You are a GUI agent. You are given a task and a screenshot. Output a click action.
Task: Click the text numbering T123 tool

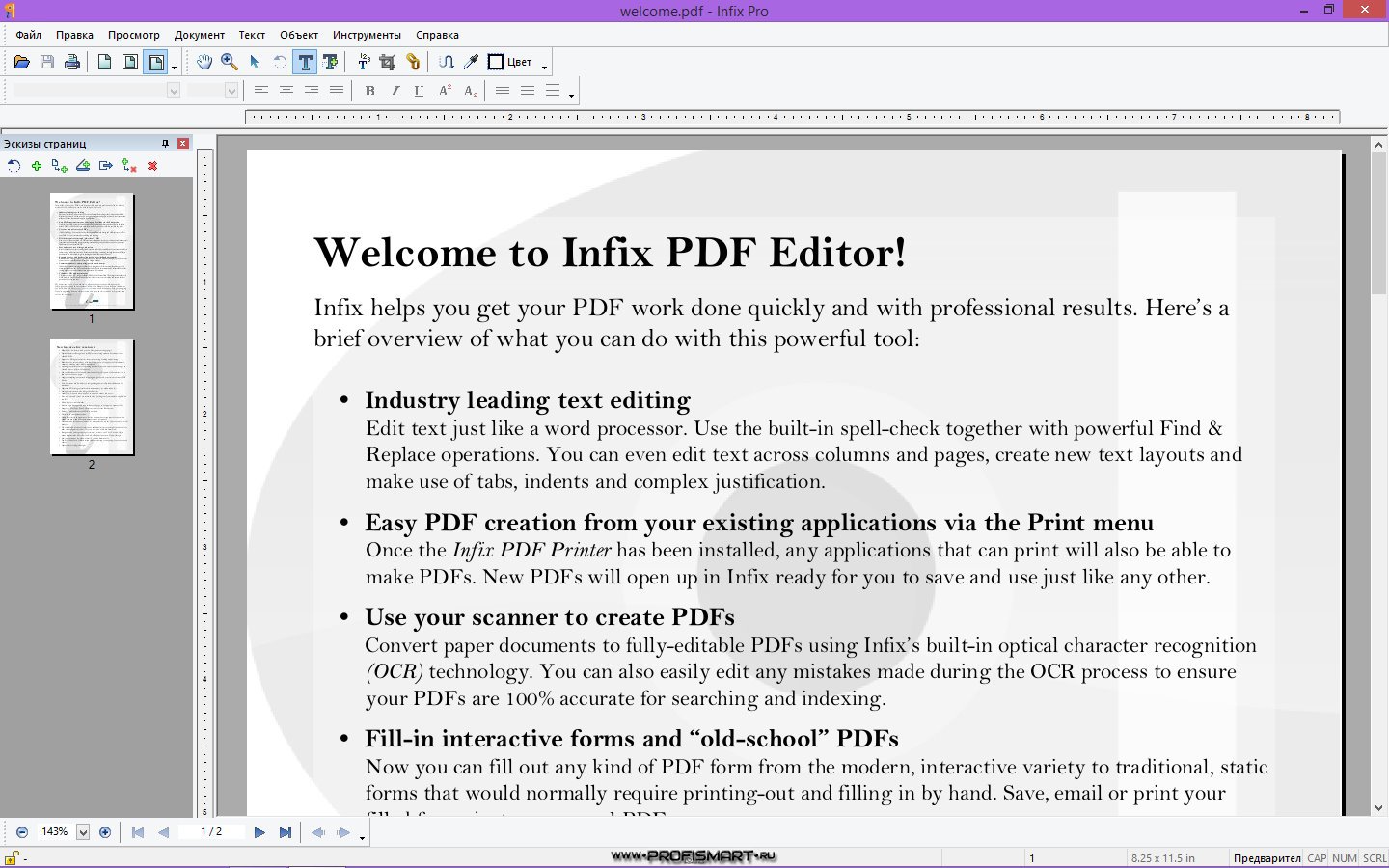364,63
